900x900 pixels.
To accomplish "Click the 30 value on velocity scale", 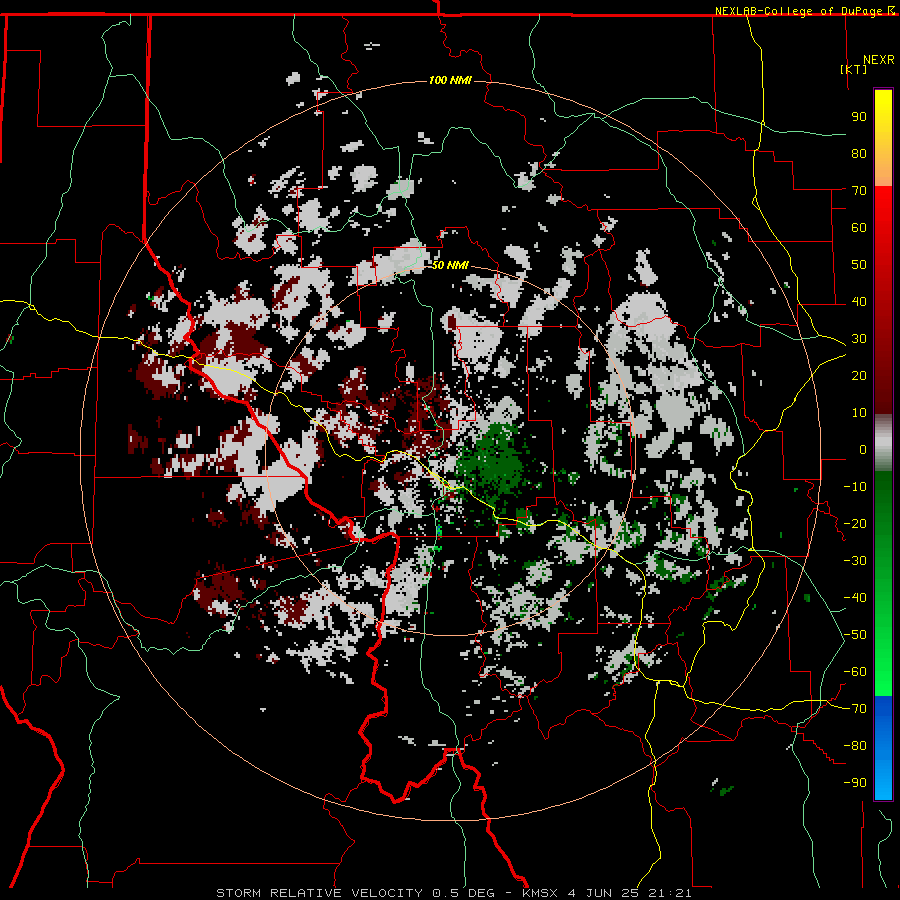I will 859,339.
